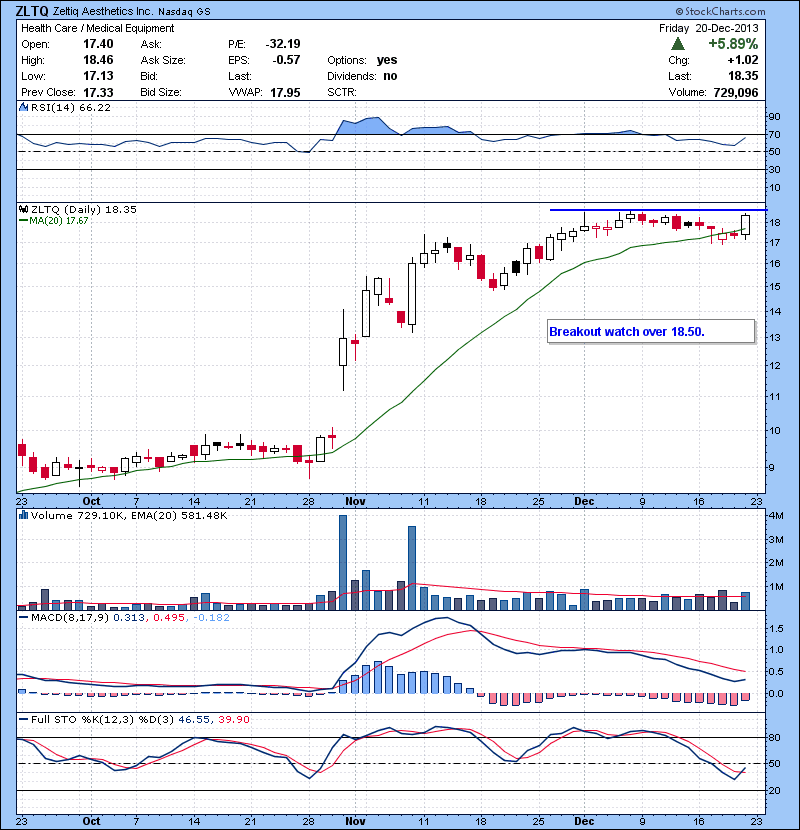Click the MA(20) 17.67 legend text
800x830 pixels.
coord(59,221)
